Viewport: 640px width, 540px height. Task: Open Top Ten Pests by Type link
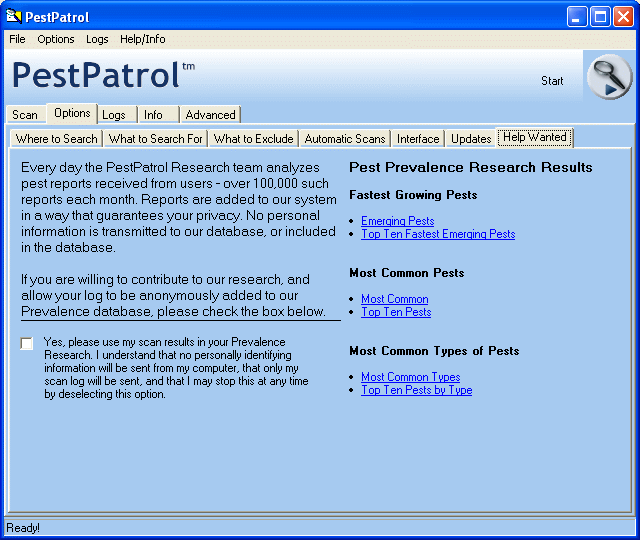tap(417, 390)
